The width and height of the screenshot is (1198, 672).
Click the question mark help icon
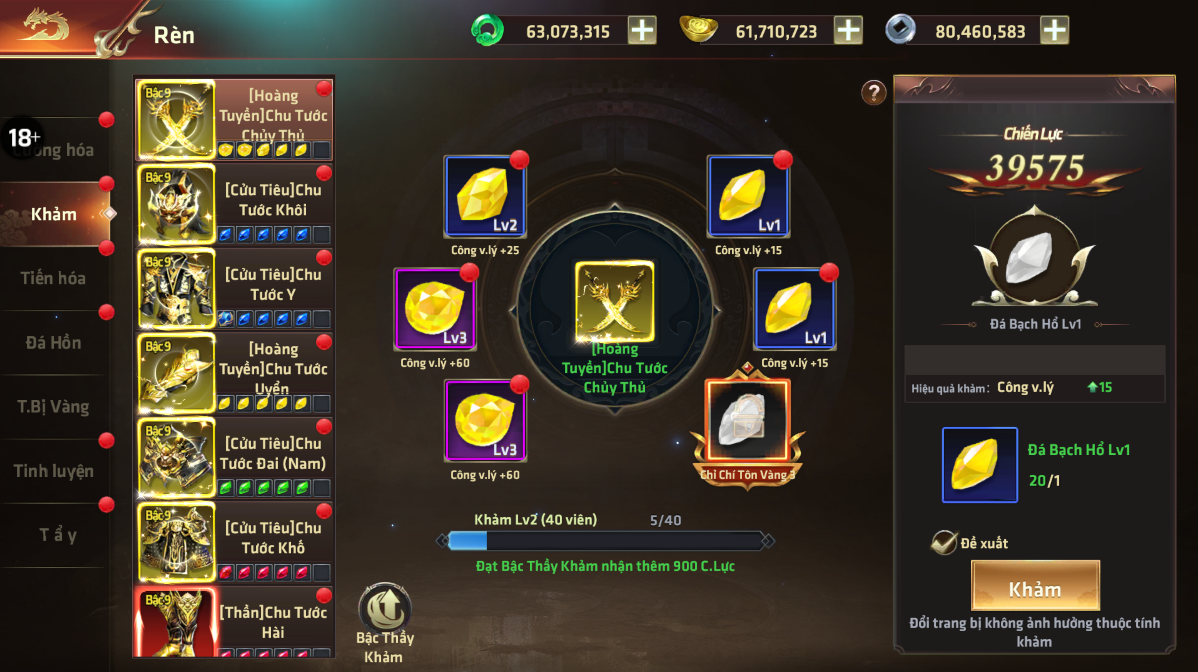pyautogui.click(x=873, y=92)
